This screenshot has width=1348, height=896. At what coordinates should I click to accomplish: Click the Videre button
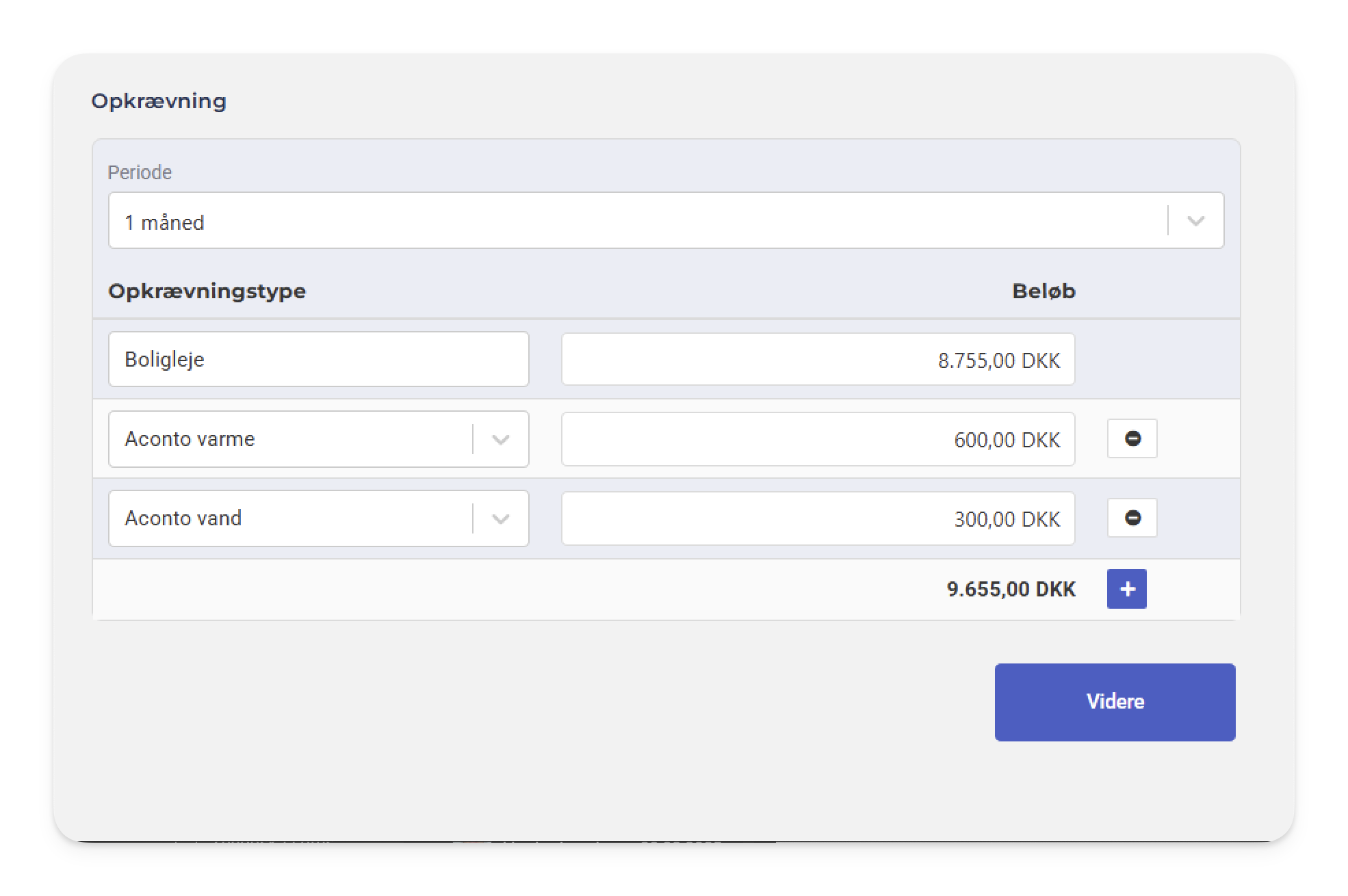coord(1115,702)
